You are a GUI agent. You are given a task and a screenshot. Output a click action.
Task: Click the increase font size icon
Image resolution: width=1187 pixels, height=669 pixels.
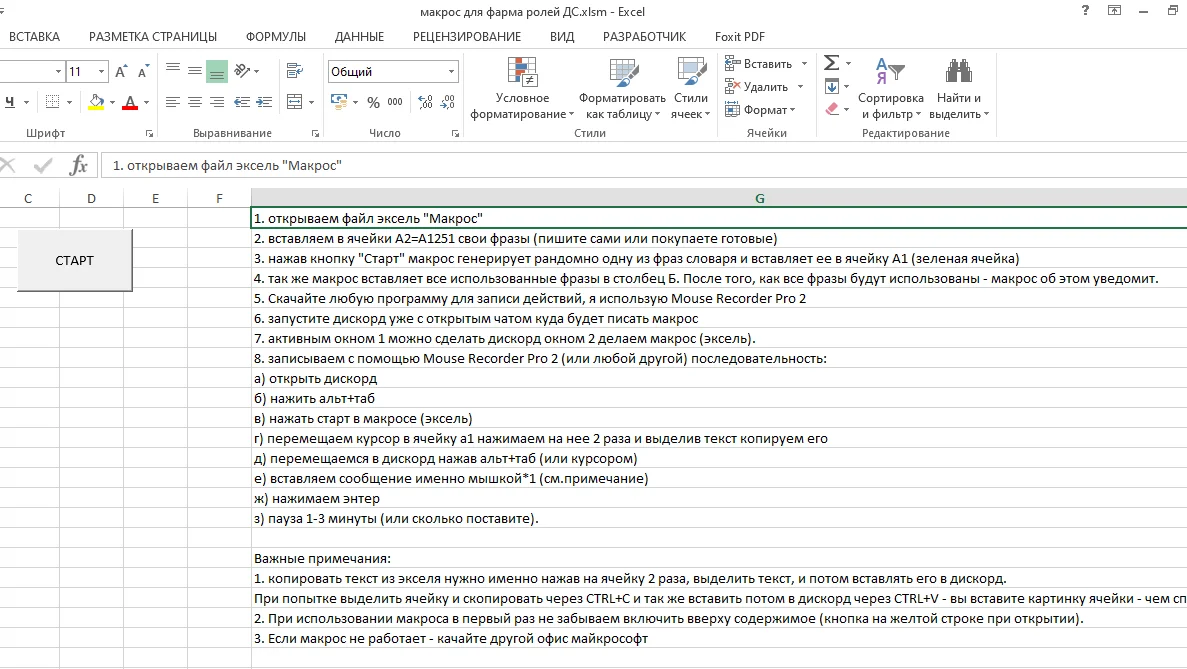121,72
